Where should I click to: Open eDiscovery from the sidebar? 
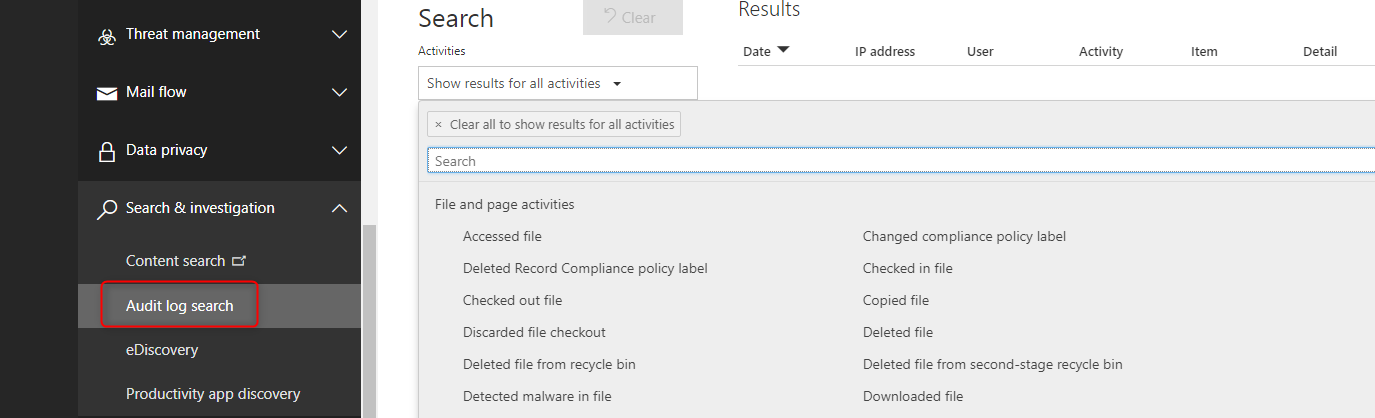pos(162,350)
